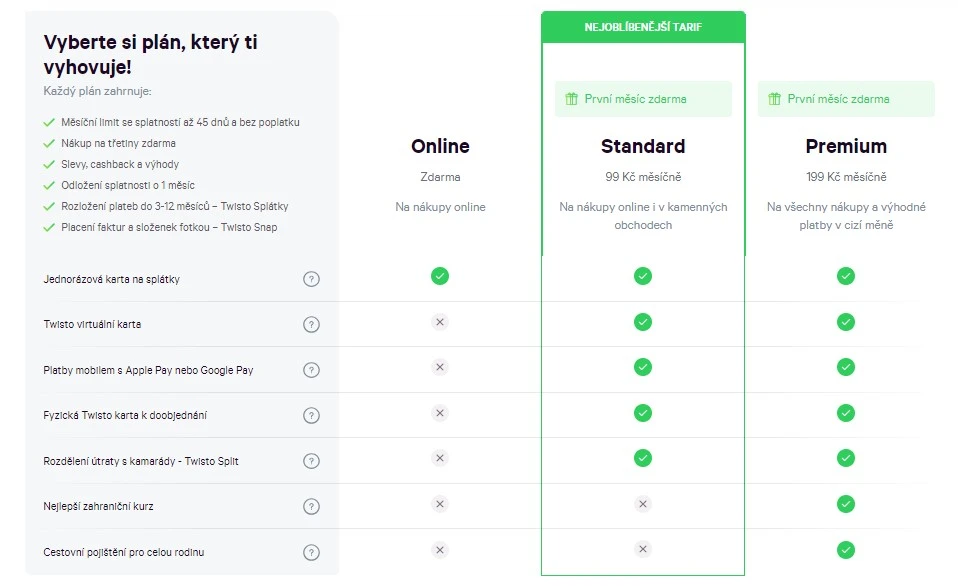Click Online checkmark for Jednorázová karta na splátky
958x586 pixels.
(x=440, y=276)
